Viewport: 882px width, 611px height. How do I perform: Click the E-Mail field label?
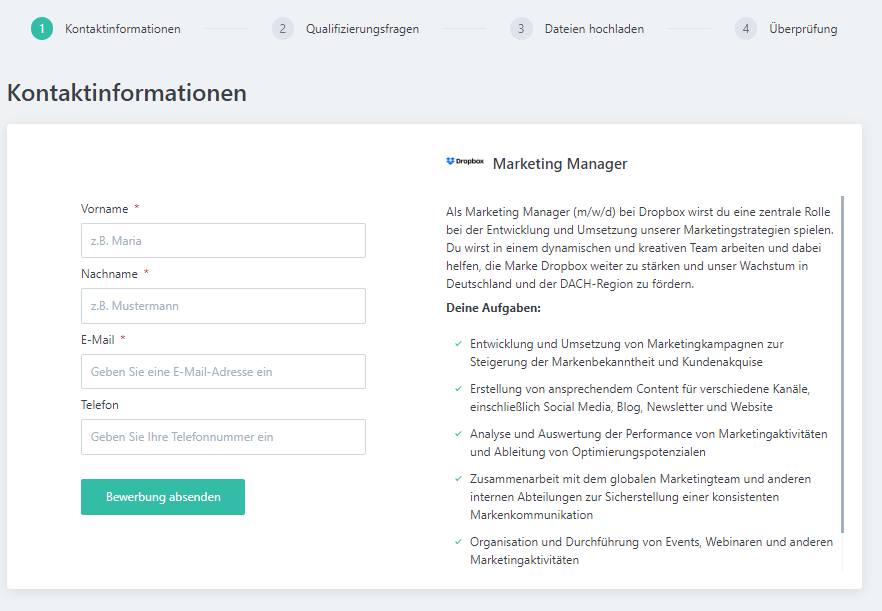point(98,340)
